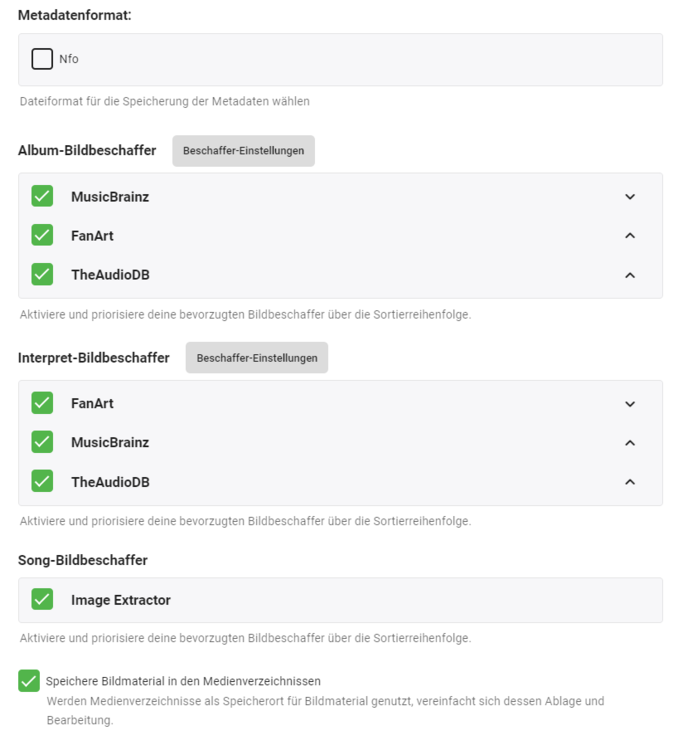Open Beschaffer-Einstellungen for Interpret-Bildbeschaffer
Screen dimensions: 683x750
257,358
